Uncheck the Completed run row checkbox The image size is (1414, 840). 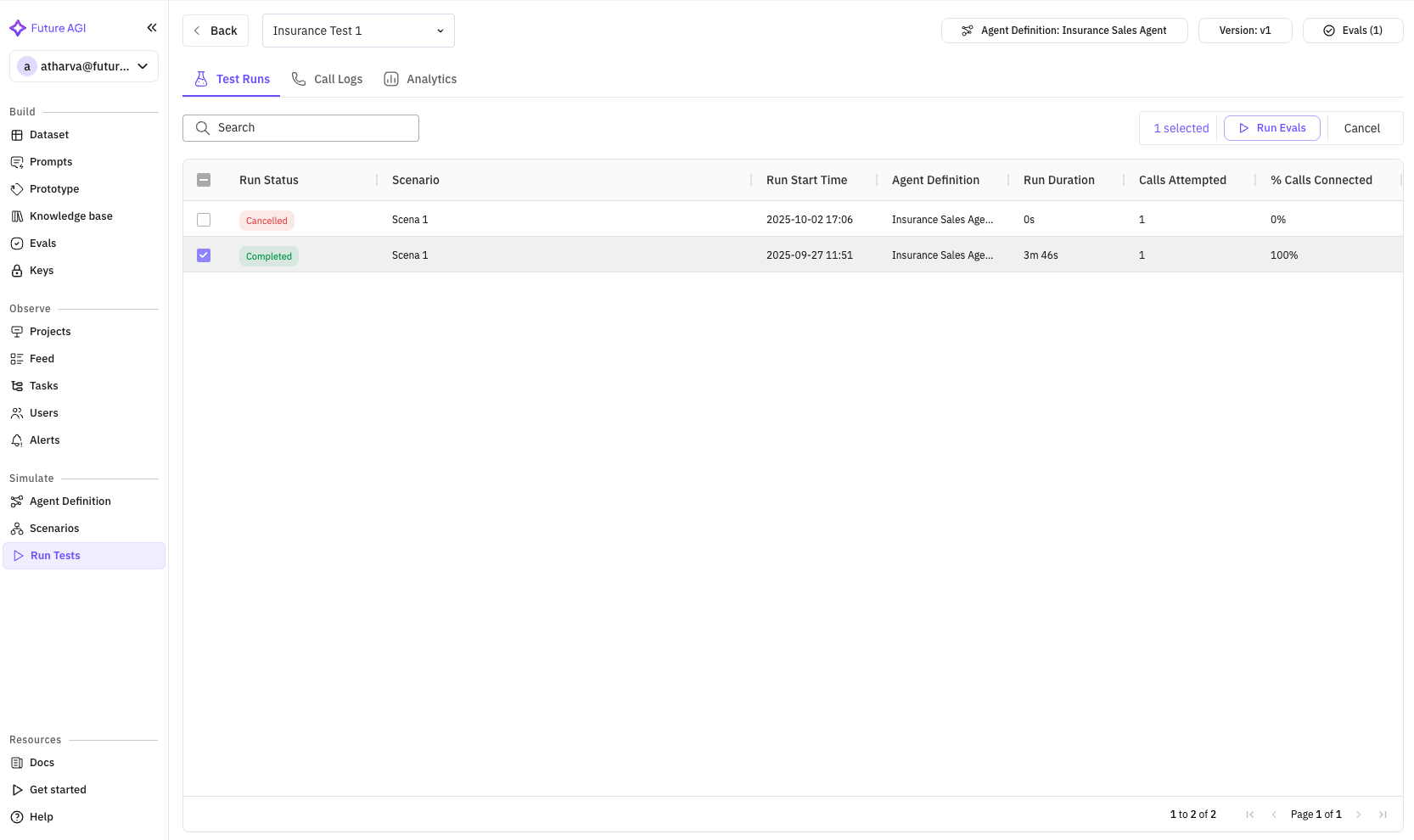[204, 255]
